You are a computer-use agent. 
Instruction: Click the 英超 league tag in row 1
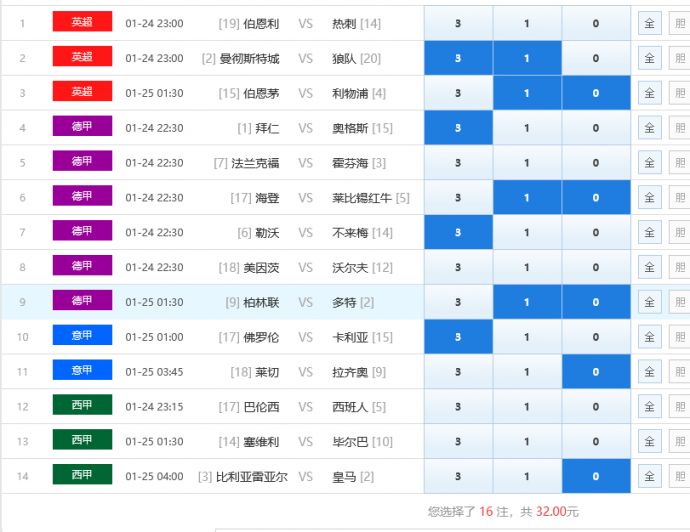82,22
